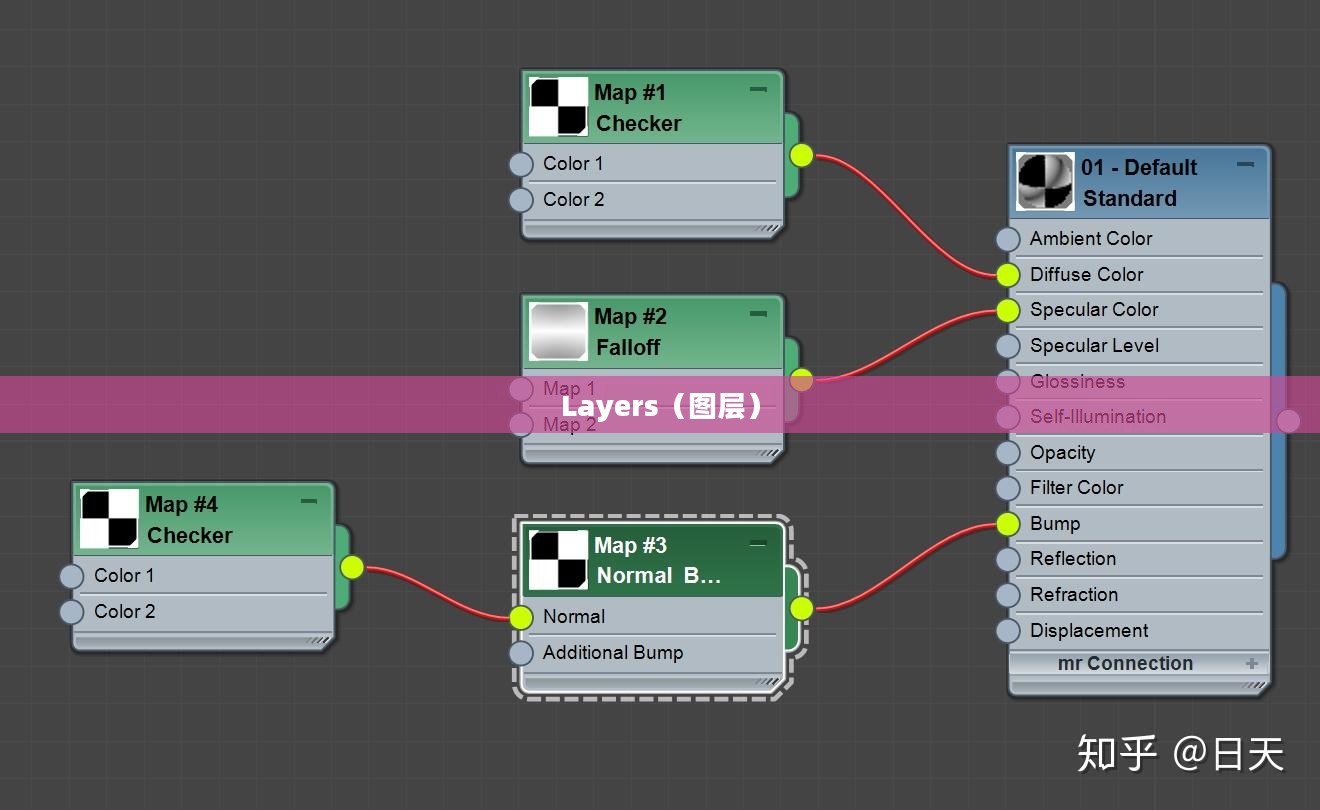Select the Opacity slot label

click(x=1063, y=453)
